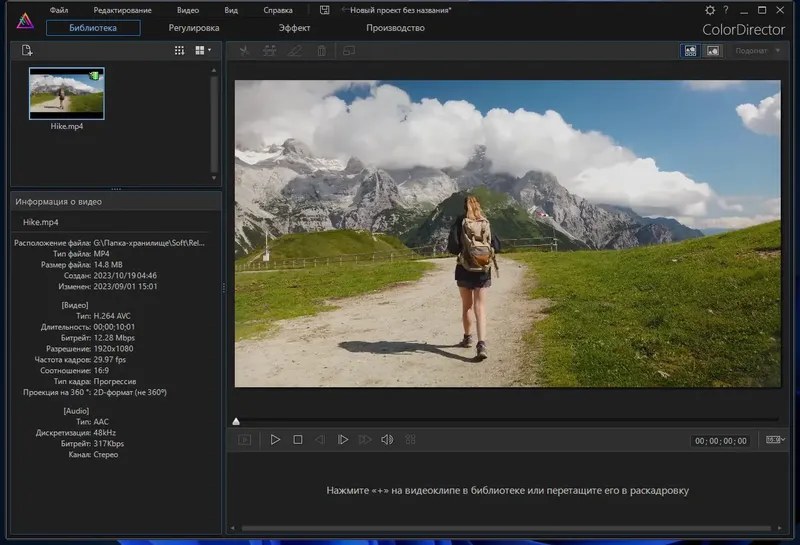Step to the next frame

342,440
